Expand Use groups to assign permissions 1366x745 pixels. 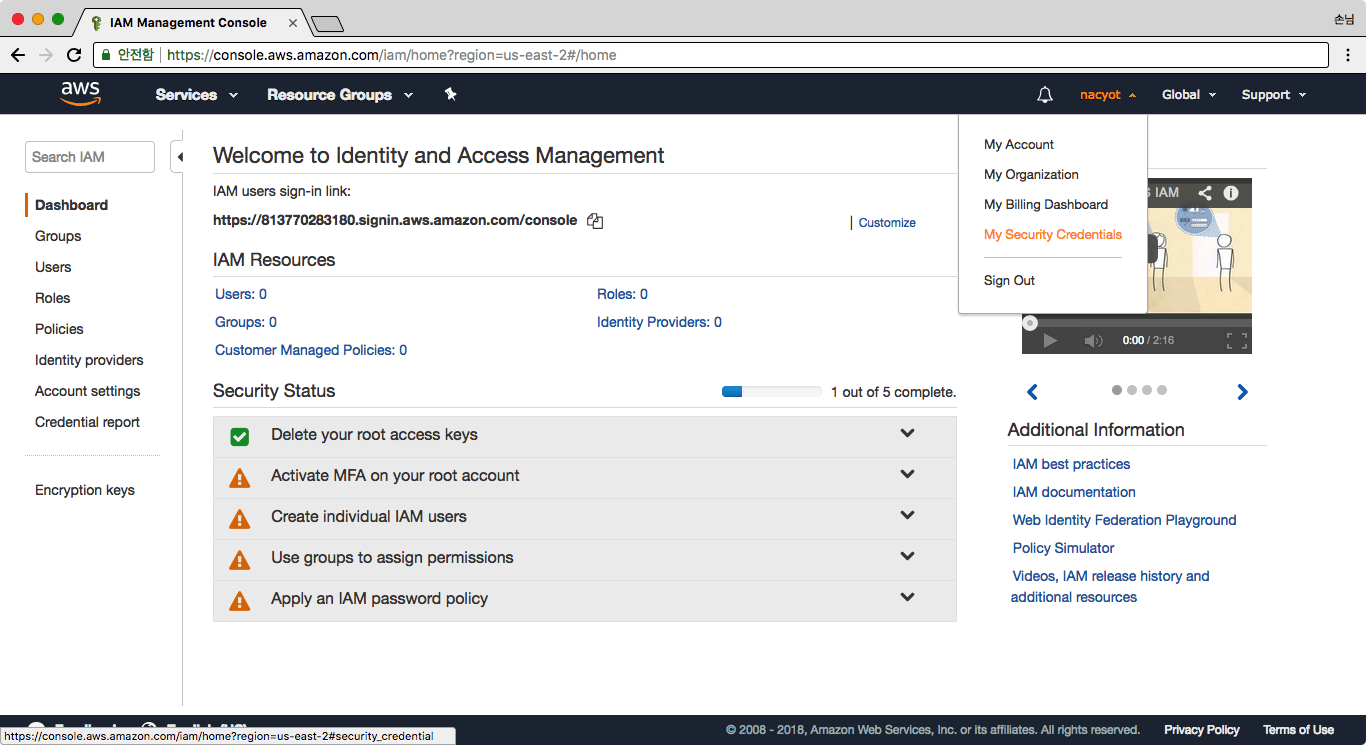point(584,558)
